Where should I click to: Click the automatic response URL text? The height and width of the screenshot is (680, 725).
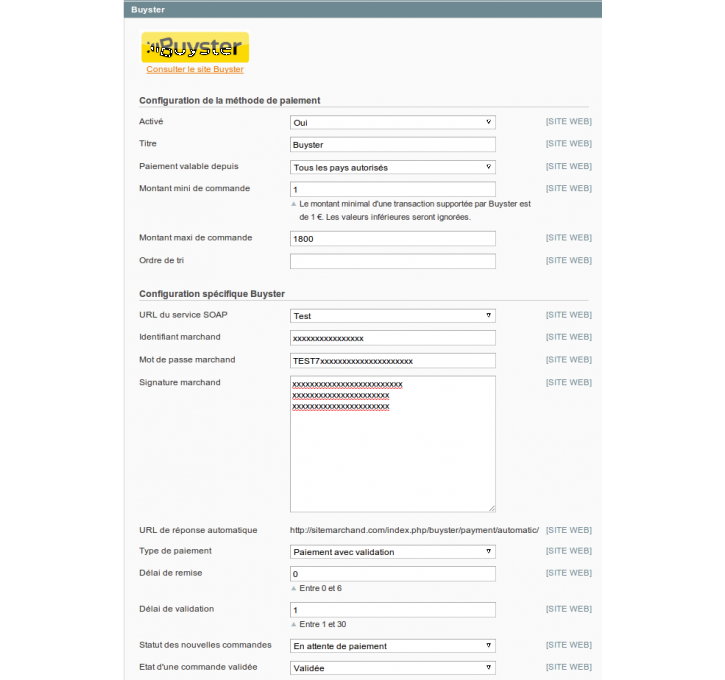pos(414,530)
